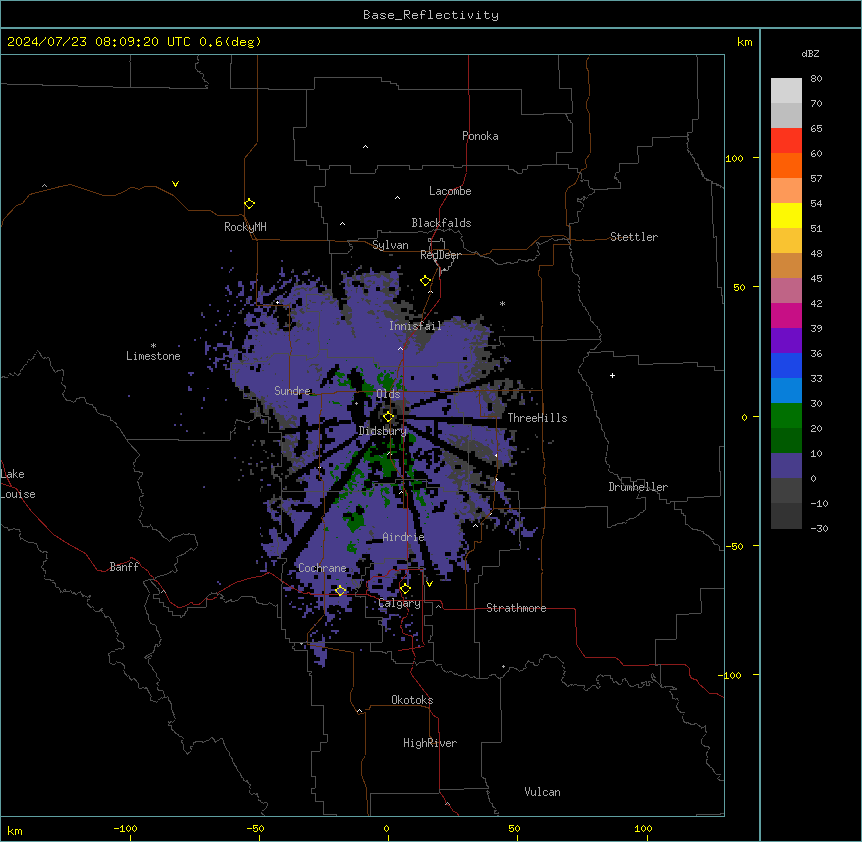Click the -30 value on the dBZ legend
Viewport: 862px width, 842px height.
point(819,529)
